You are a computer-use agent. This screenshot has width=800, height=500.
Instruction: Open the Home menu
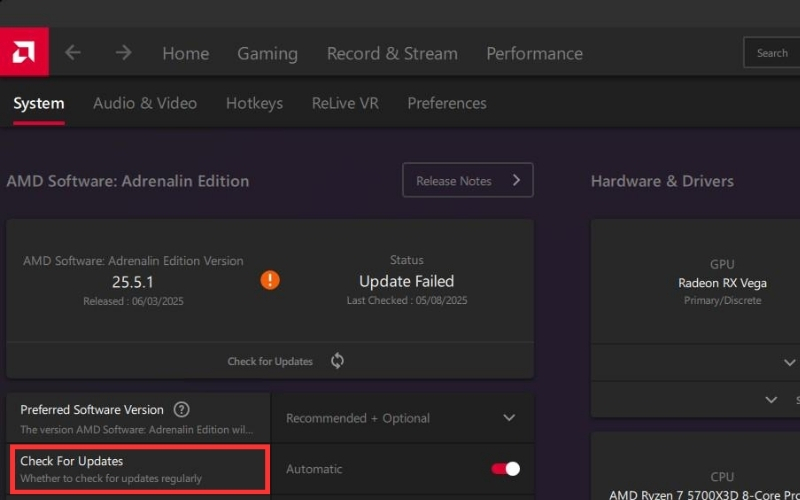tap(185, 54)
